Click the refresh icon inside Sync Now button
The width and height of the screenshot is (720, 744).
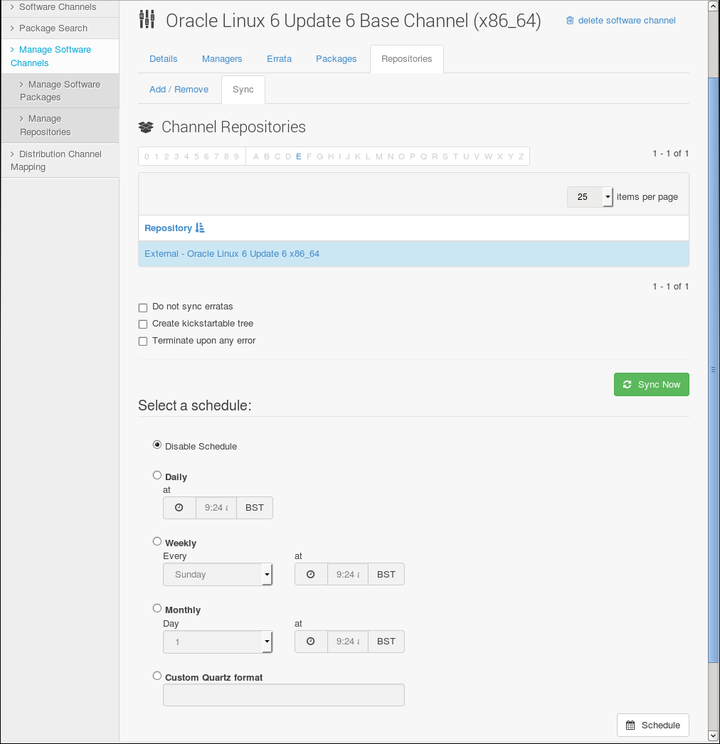tap(627, 384)
